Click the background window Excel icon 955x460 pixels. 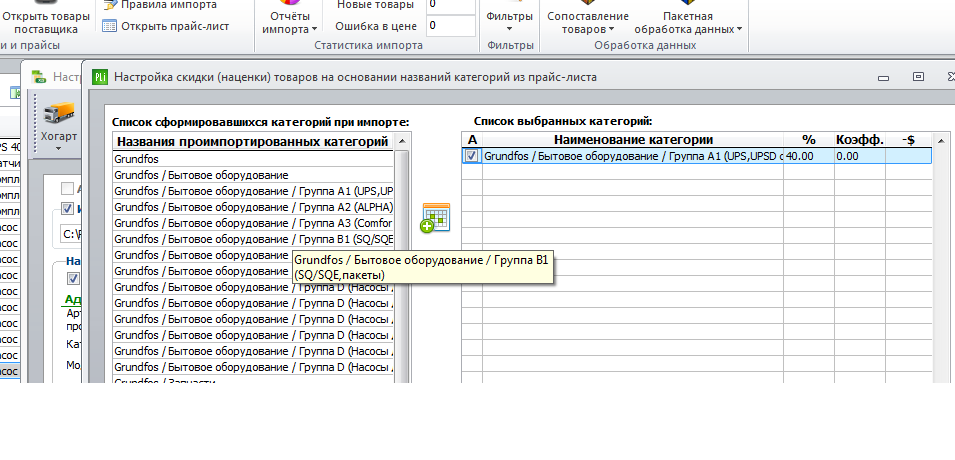(40, 77)
